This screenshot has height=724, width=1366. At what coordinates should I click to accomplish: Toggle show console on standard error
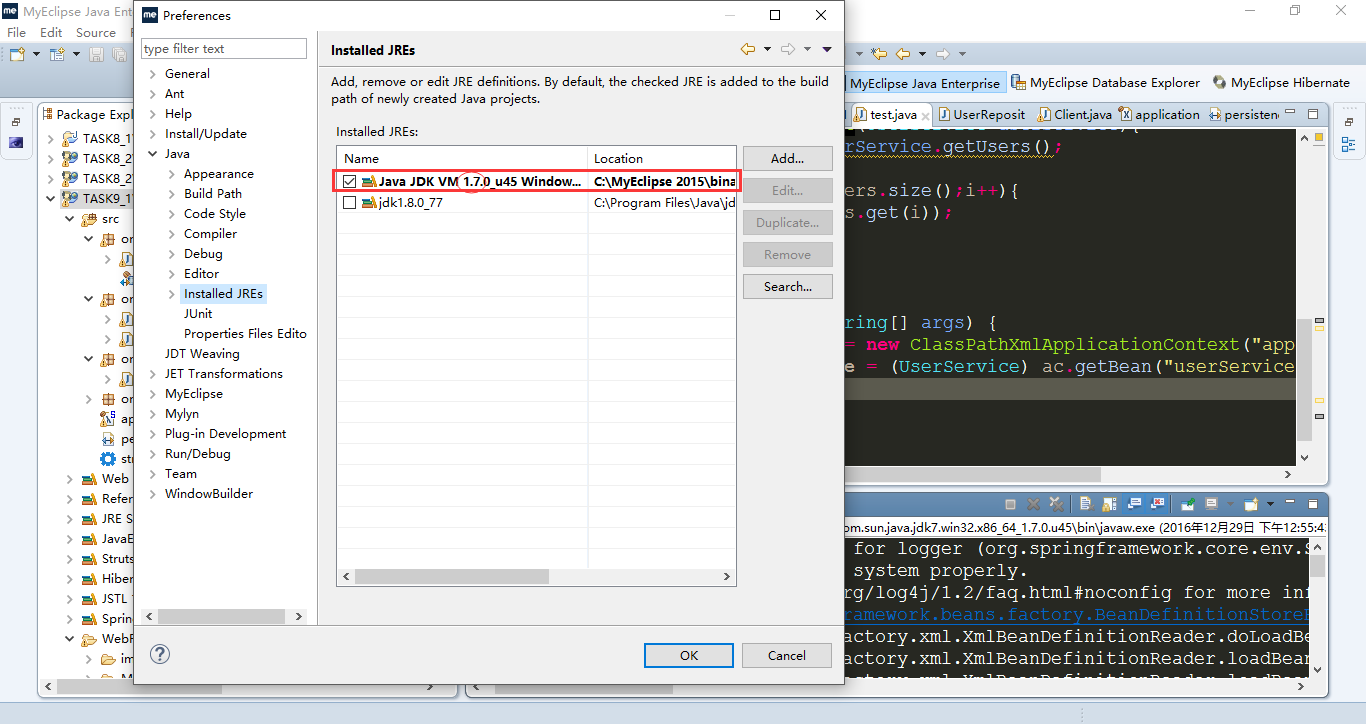pos(1157,504)
